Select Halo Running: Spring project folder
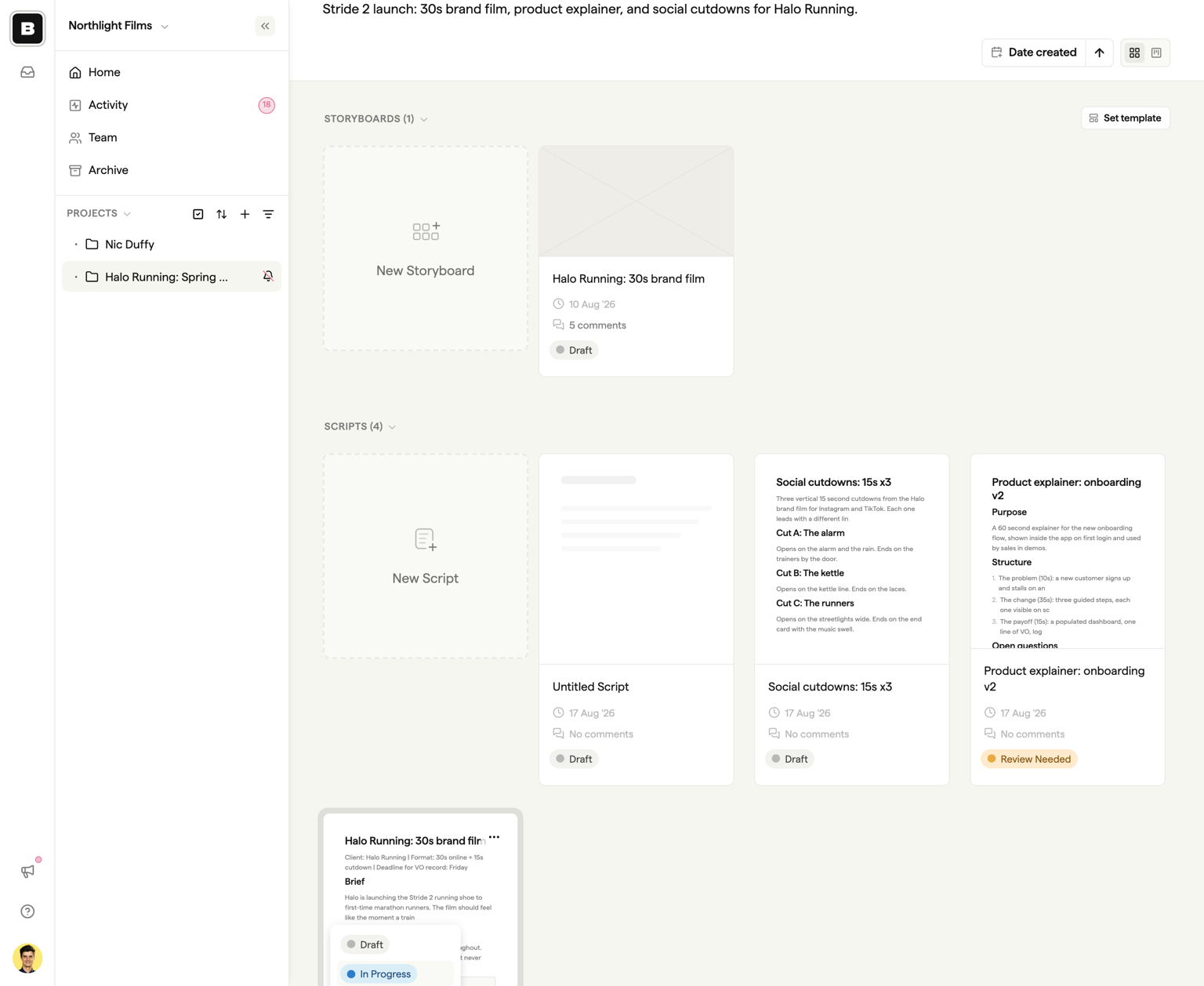The height and width of the screenshot is (986, 1204). (x=172, y=277)
